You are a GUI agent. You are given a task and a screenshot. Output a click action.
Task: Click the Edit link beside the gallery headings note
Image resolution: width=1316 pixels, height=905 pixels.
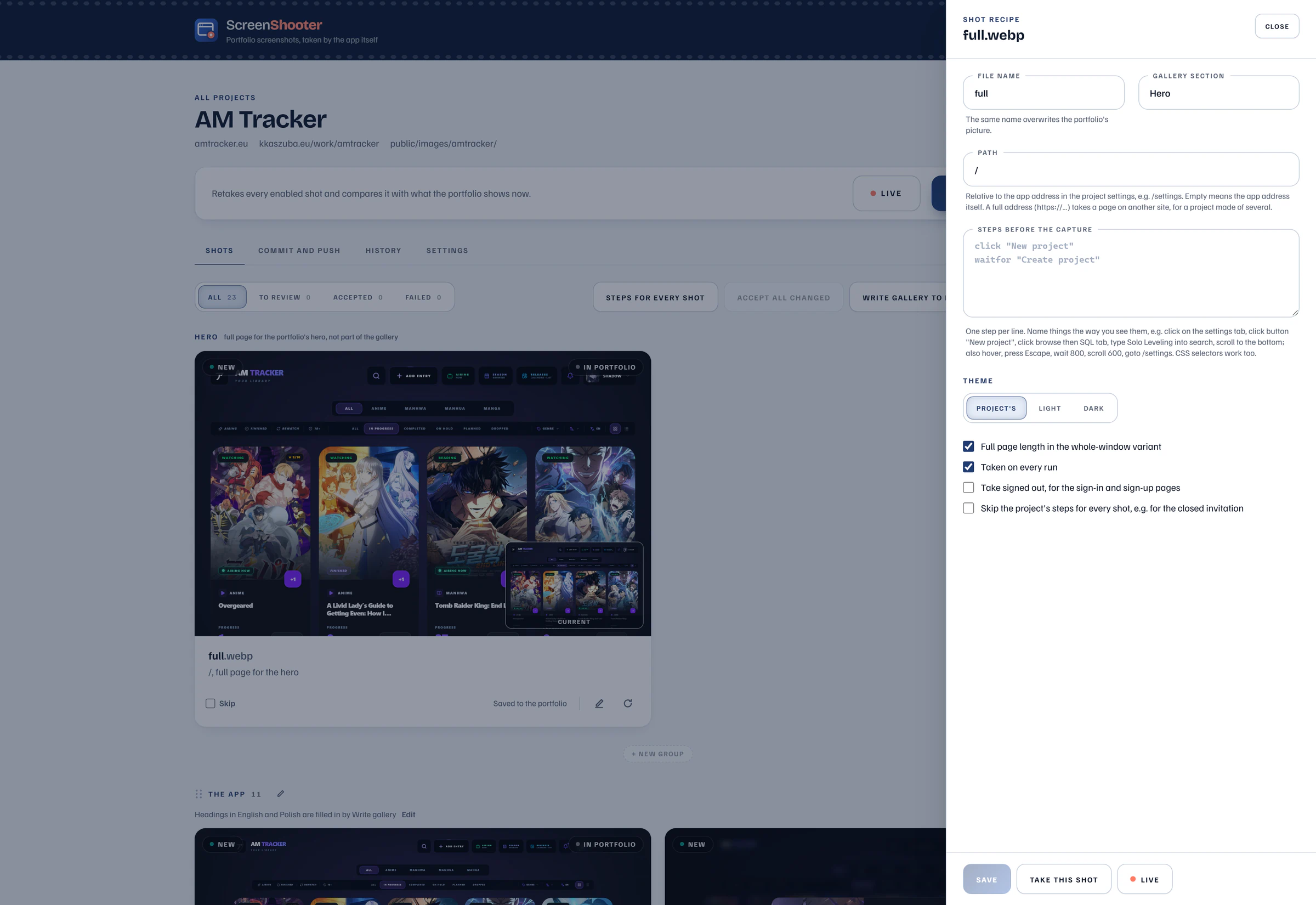[408, 815]
